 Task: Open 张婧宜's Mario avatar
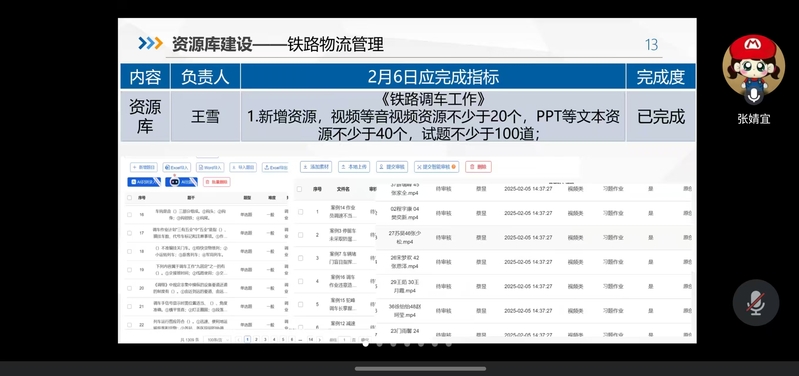pos(754,64)
